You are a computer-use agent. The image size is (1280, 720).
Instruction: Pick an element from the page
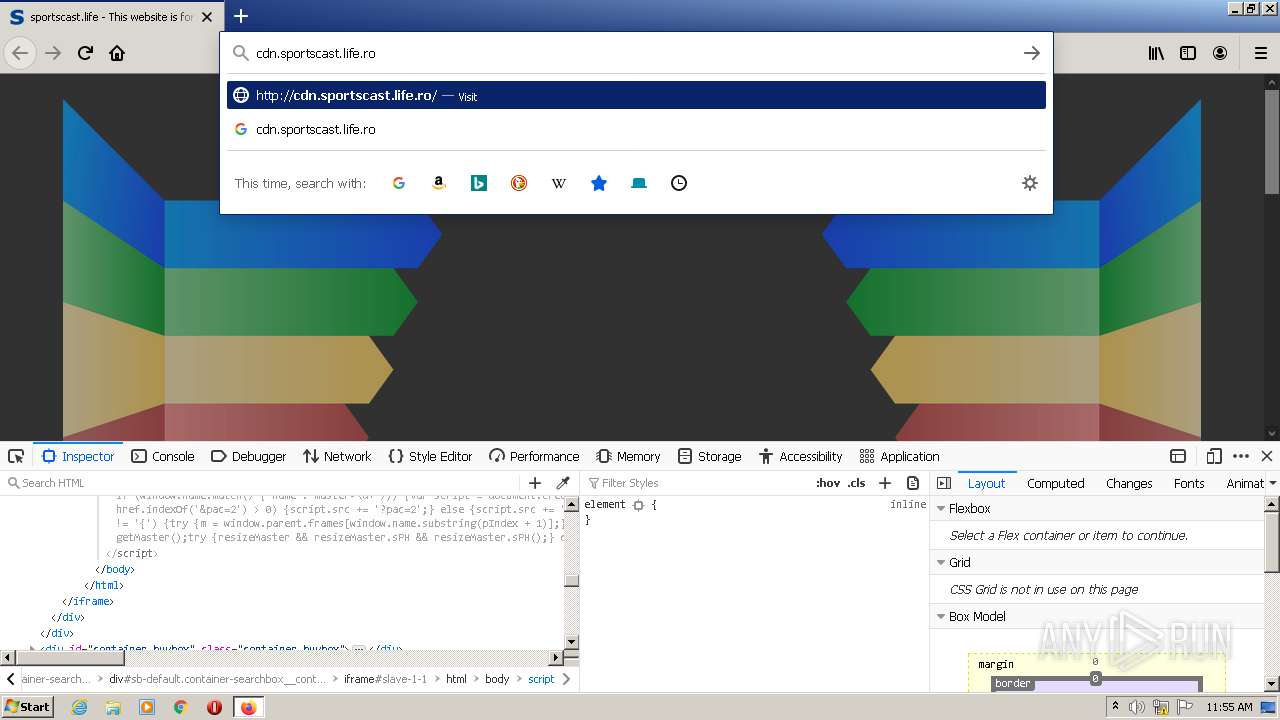click(x=16, y=456)
